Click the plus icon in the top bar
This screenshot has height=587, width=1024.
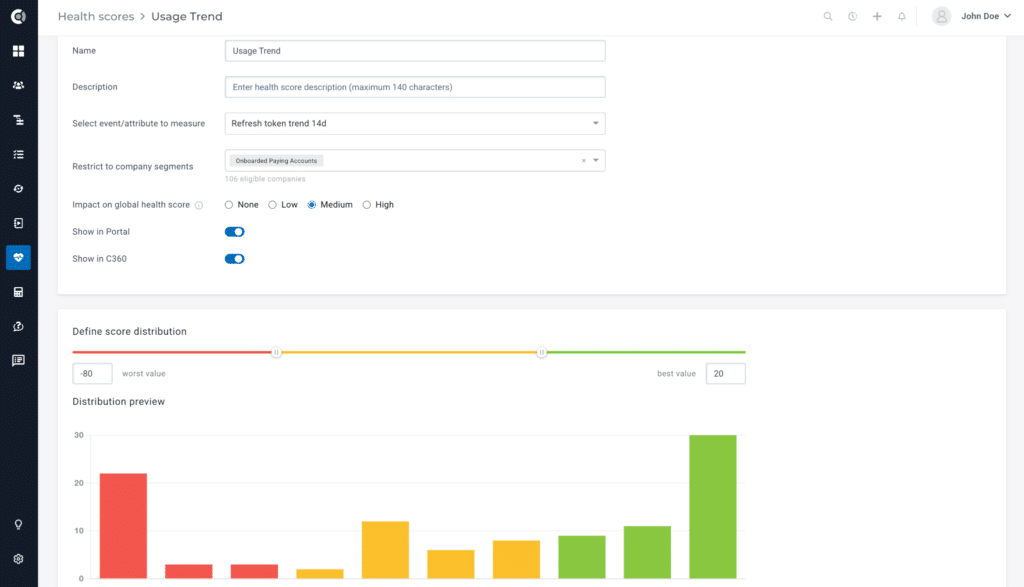click(877, 16)
